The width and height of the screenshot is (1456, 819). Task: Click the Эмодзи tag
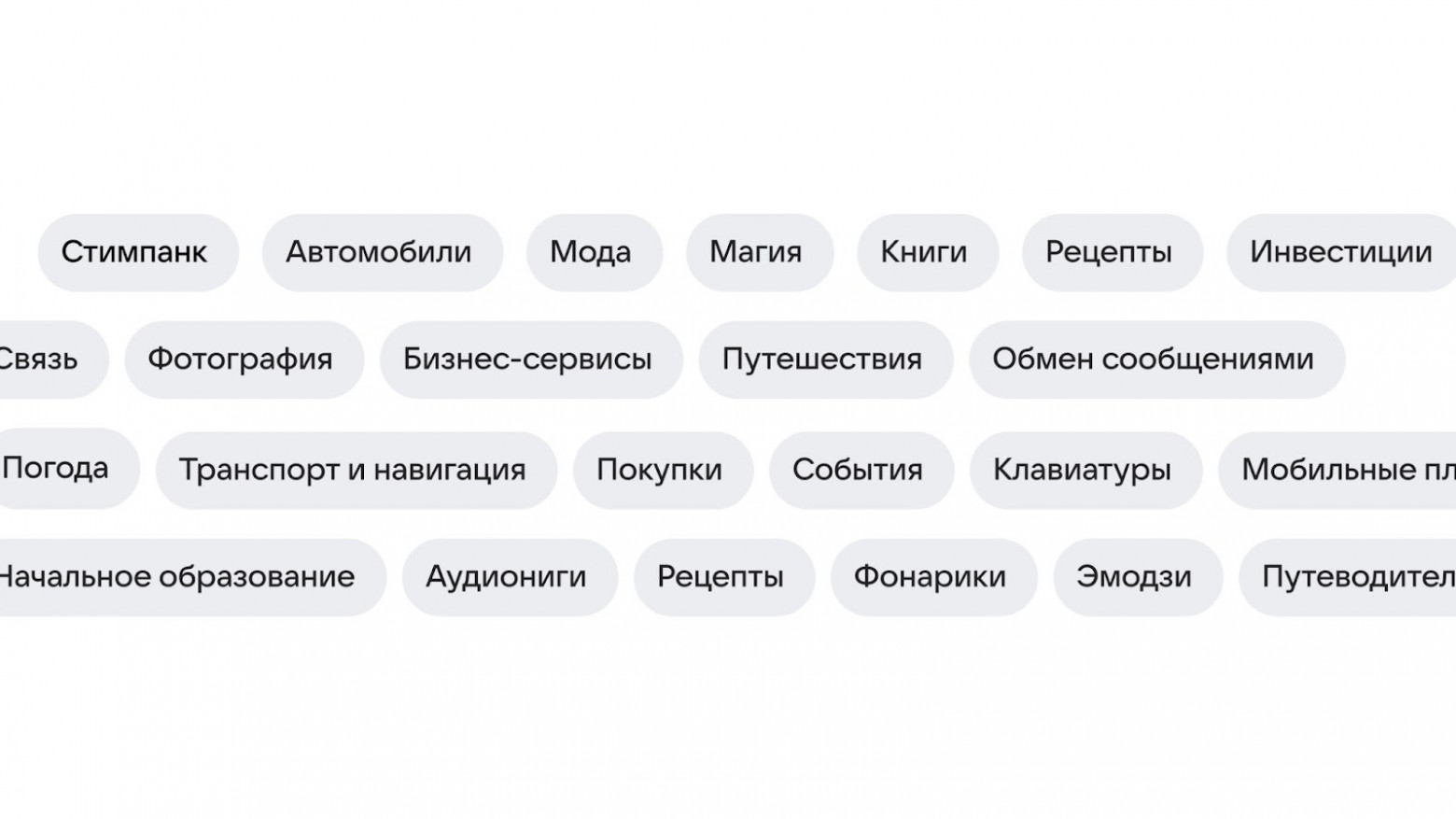click(x=1136, y=576)
